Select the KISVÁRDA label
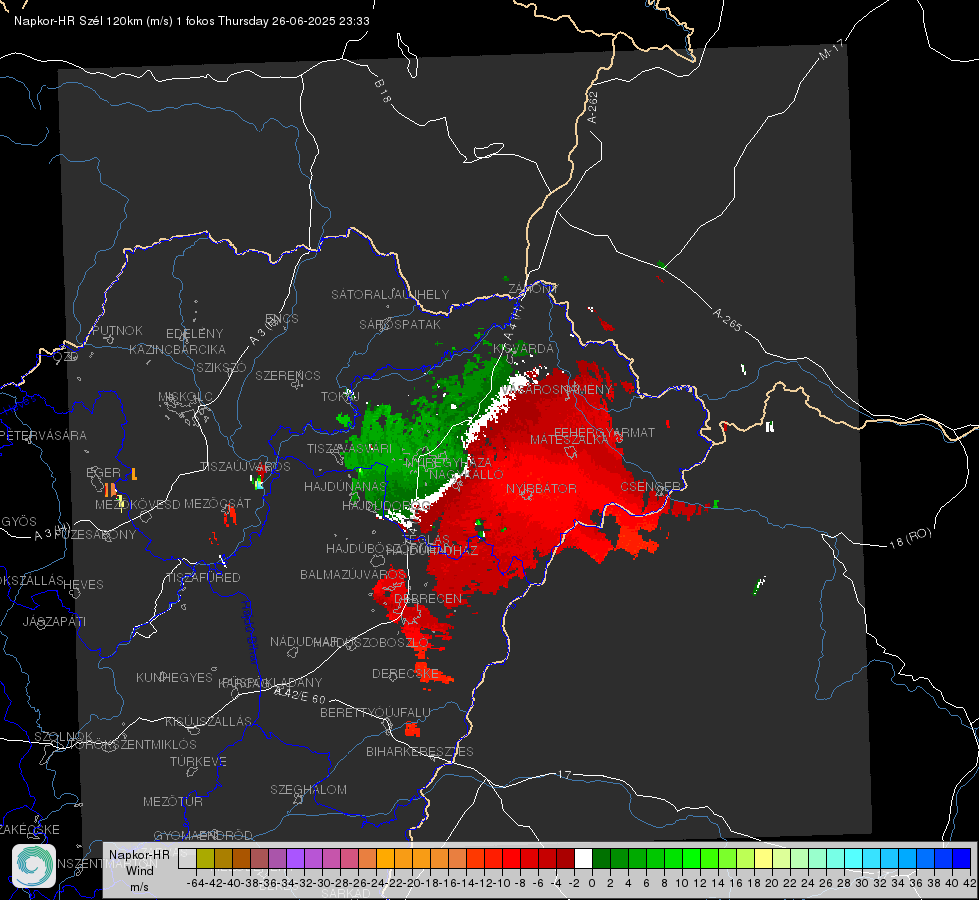 point(523,349)
